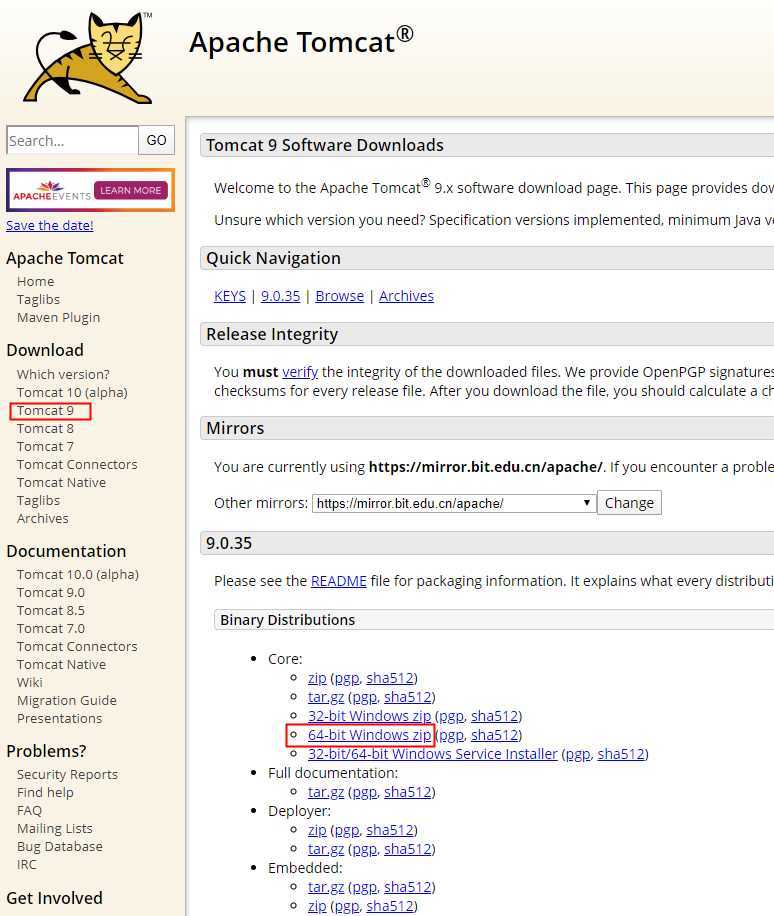Open Taglibs under Download section
Screen dimensions: 774x916
tap(39, 501)
